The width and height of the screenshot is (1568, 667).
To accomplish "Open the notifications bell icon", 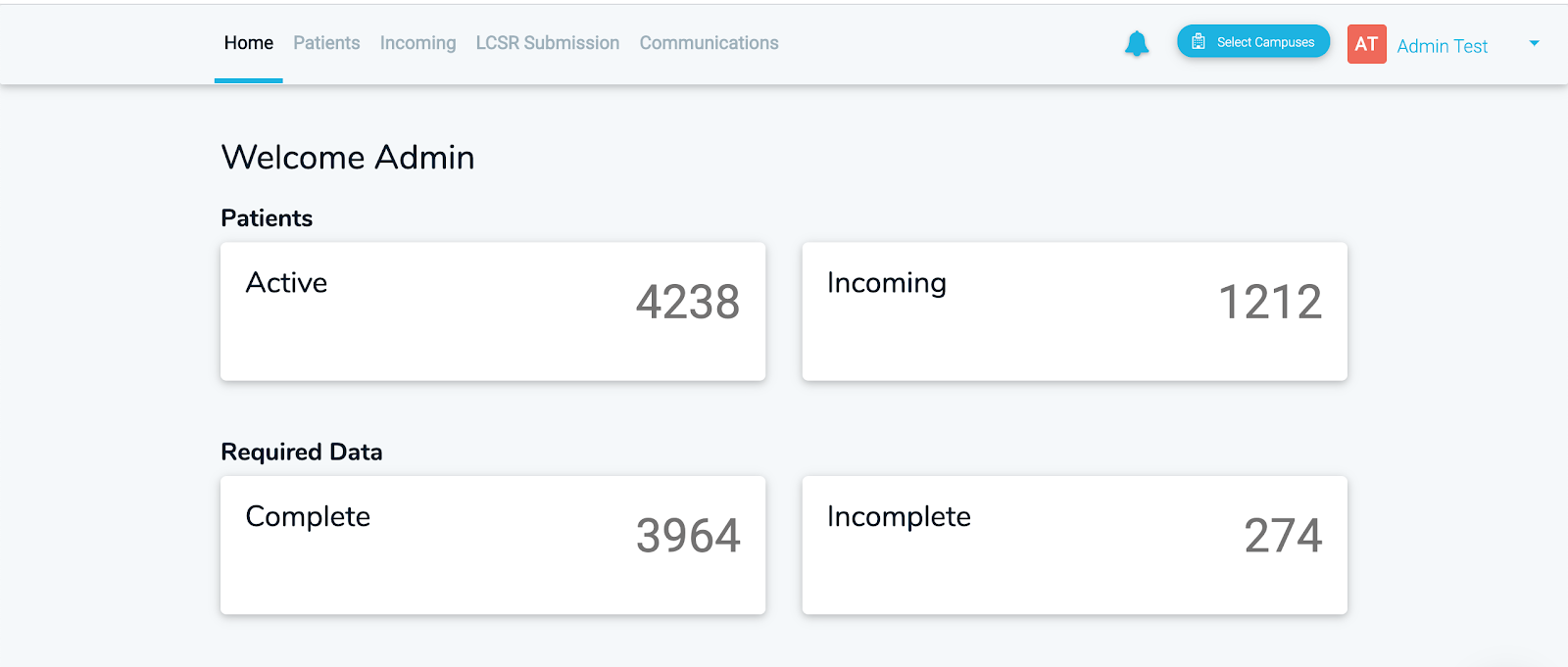I will [x=1137, y=43].
